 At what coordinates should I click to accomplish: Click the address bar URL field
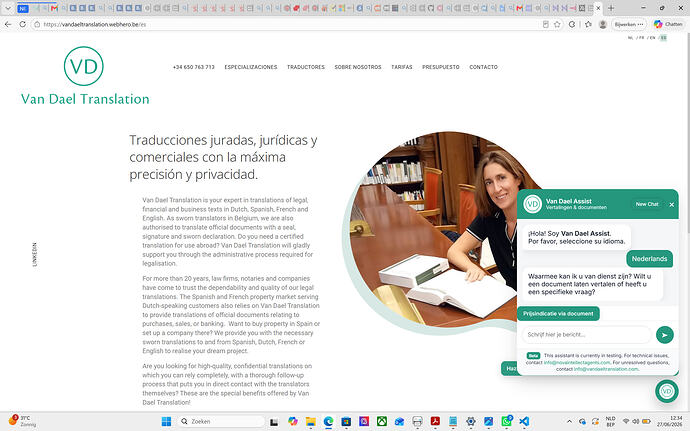pos(290,25)
